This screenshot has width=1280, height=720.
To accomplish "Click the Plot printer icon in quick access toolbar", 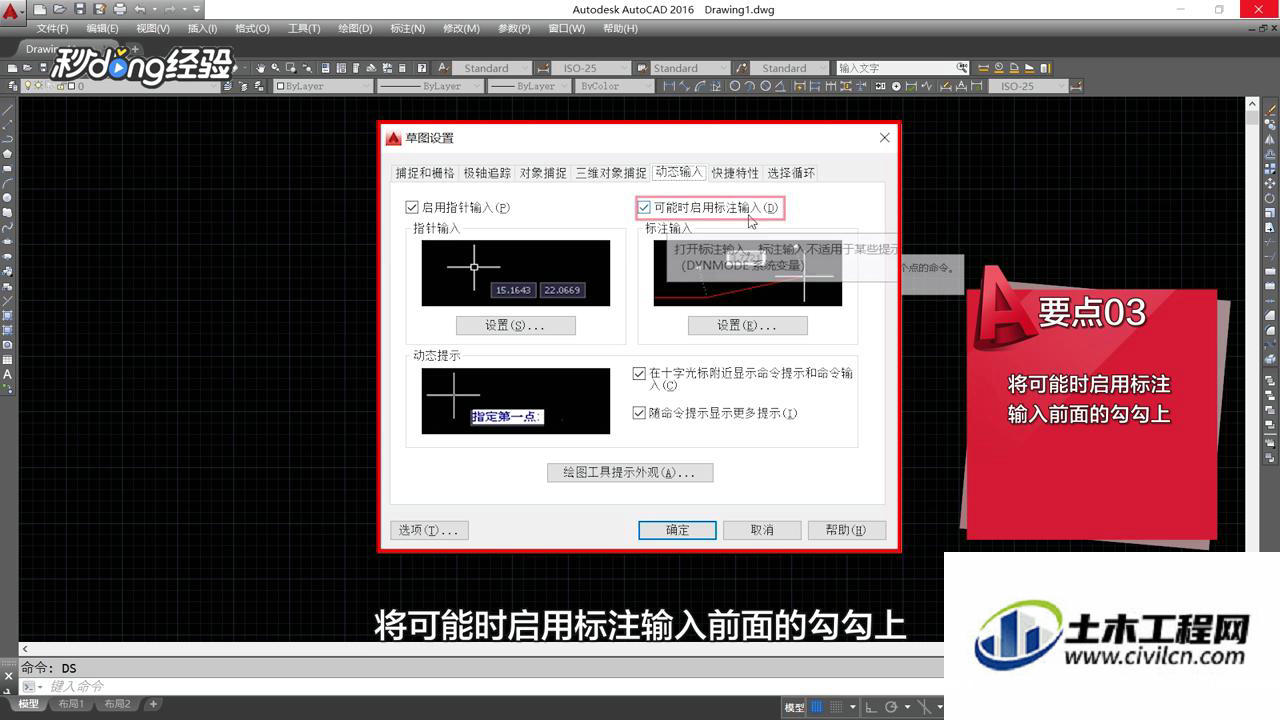I will pos(120,9).
